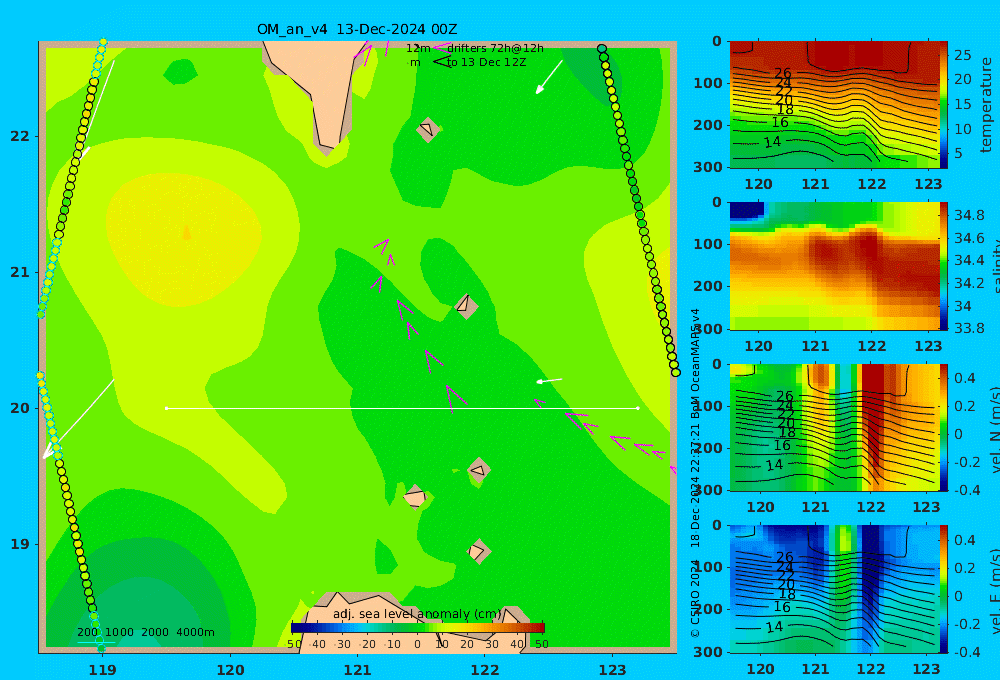This screenshot has height=680, width=1000.
Task: Click longitude label 121 on main map
Action: click(x=358, y=670)
